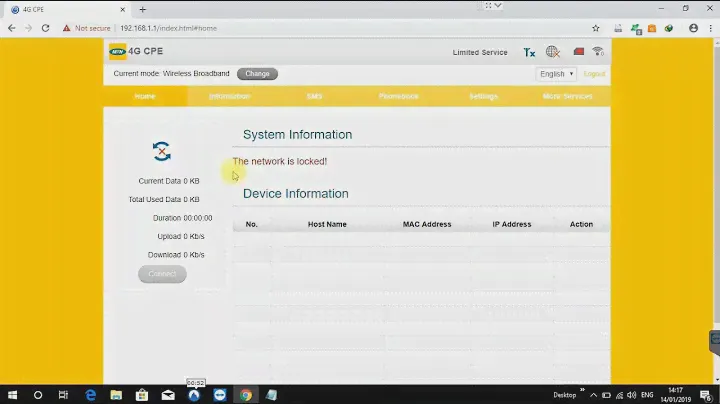Bookmark this page with star icon
Viewport: 720px width, 404px height.
pos(596,28)
